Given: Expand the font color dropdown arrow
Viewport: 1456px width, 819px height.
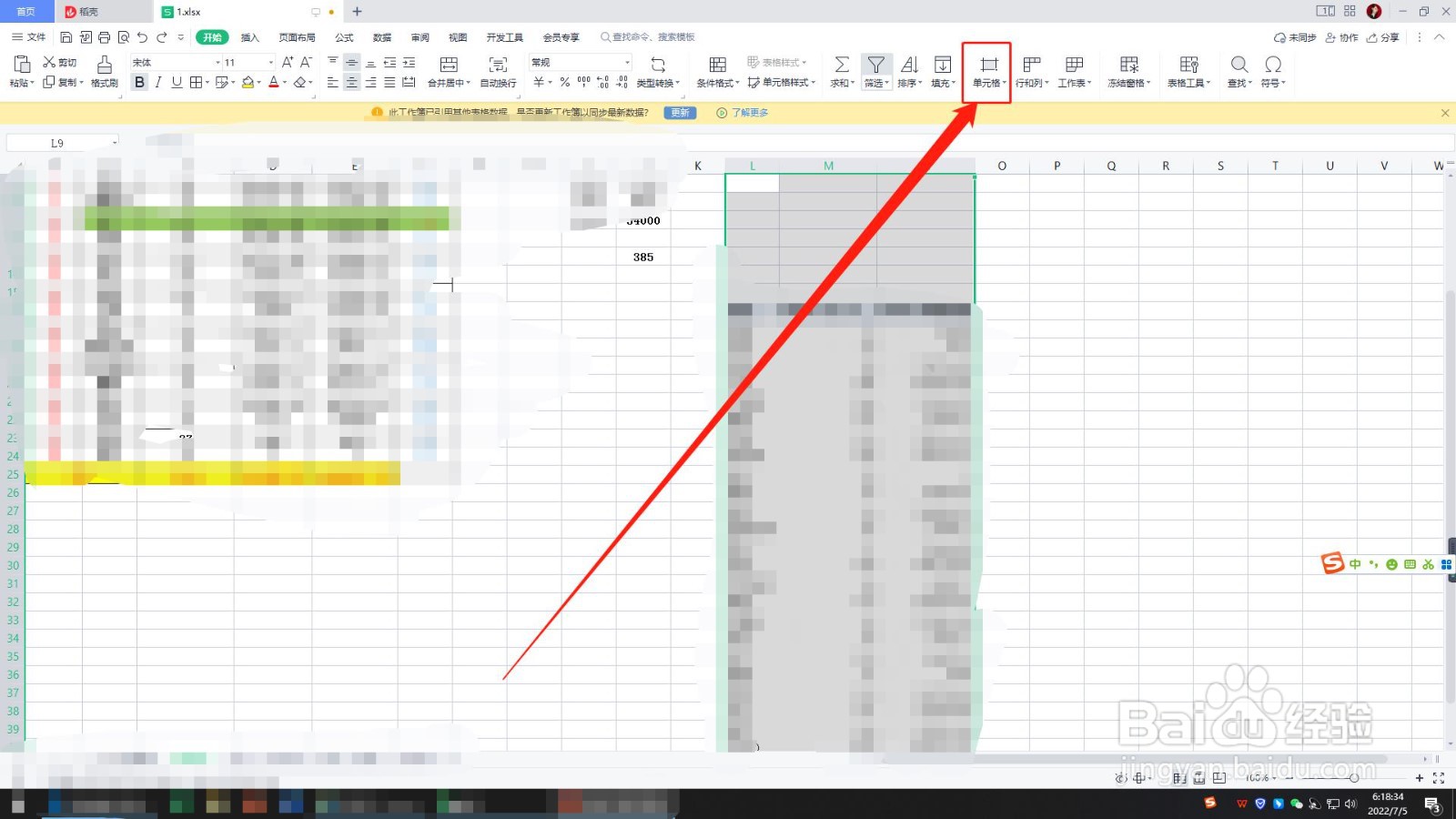Looking at the screenshot, I should (x=285, y=82).
